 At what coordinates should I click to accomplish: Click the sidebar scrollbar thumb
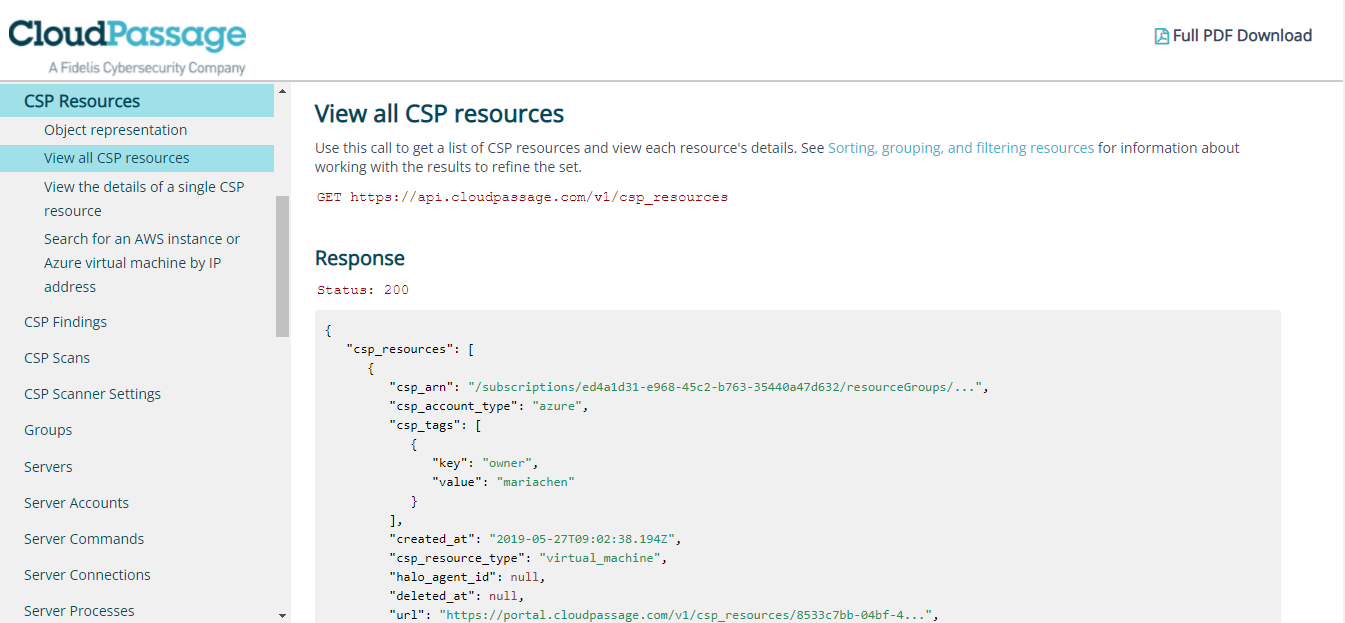[282, 266]
